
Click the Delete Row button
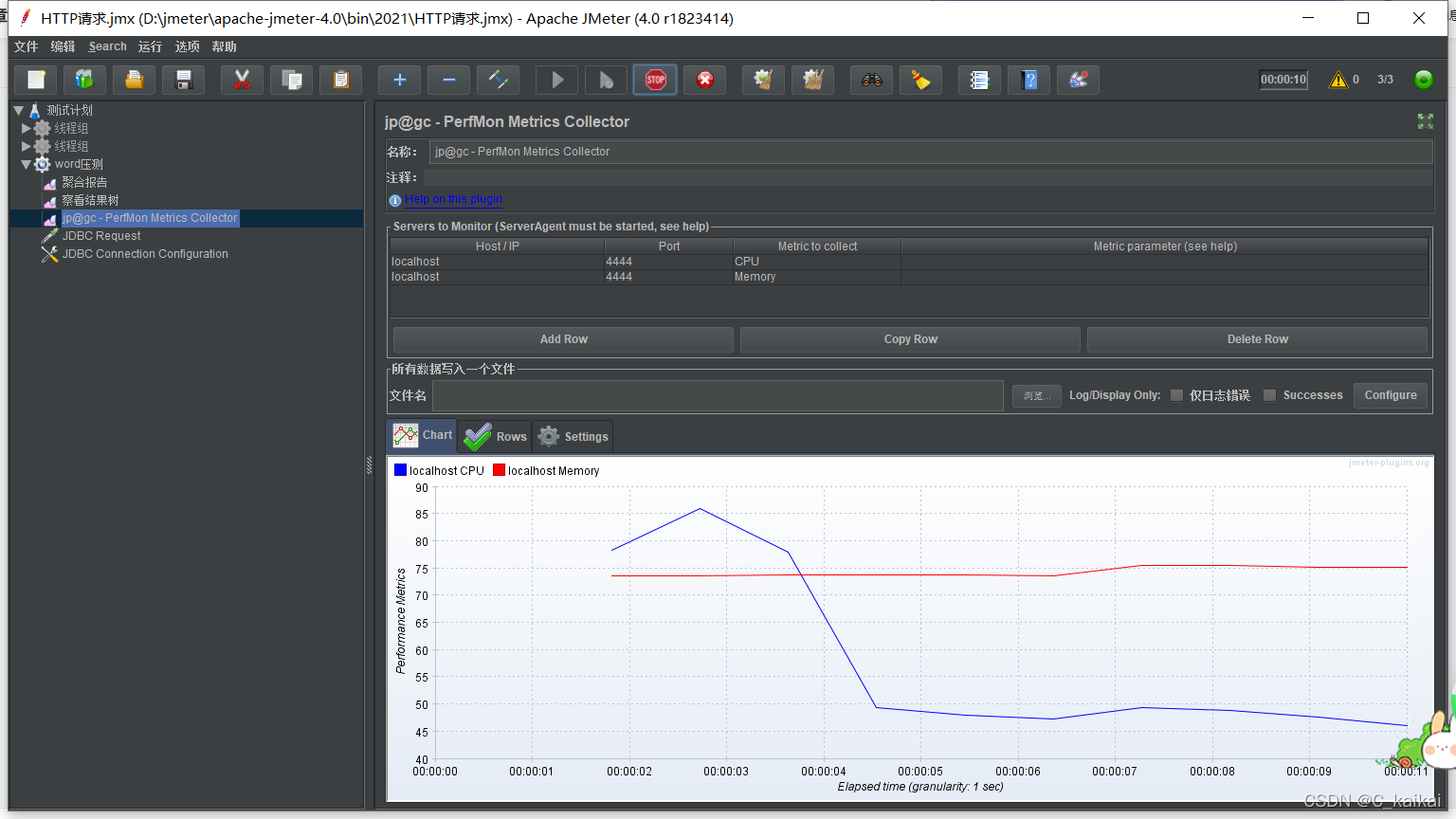coord(1257,339)
